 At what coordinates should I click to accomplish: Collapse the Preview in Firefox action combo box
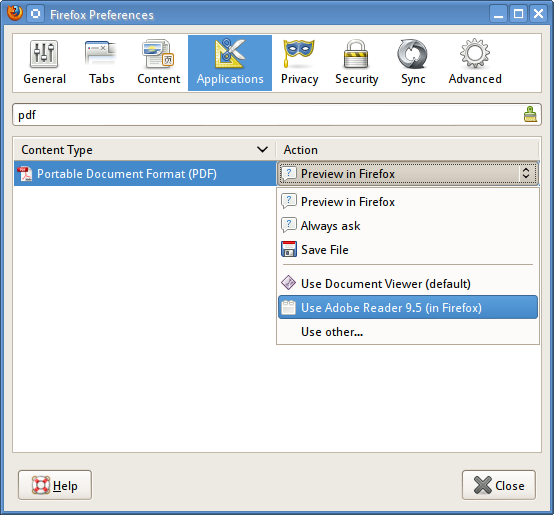pyautogui.click(x=408, y=173)
